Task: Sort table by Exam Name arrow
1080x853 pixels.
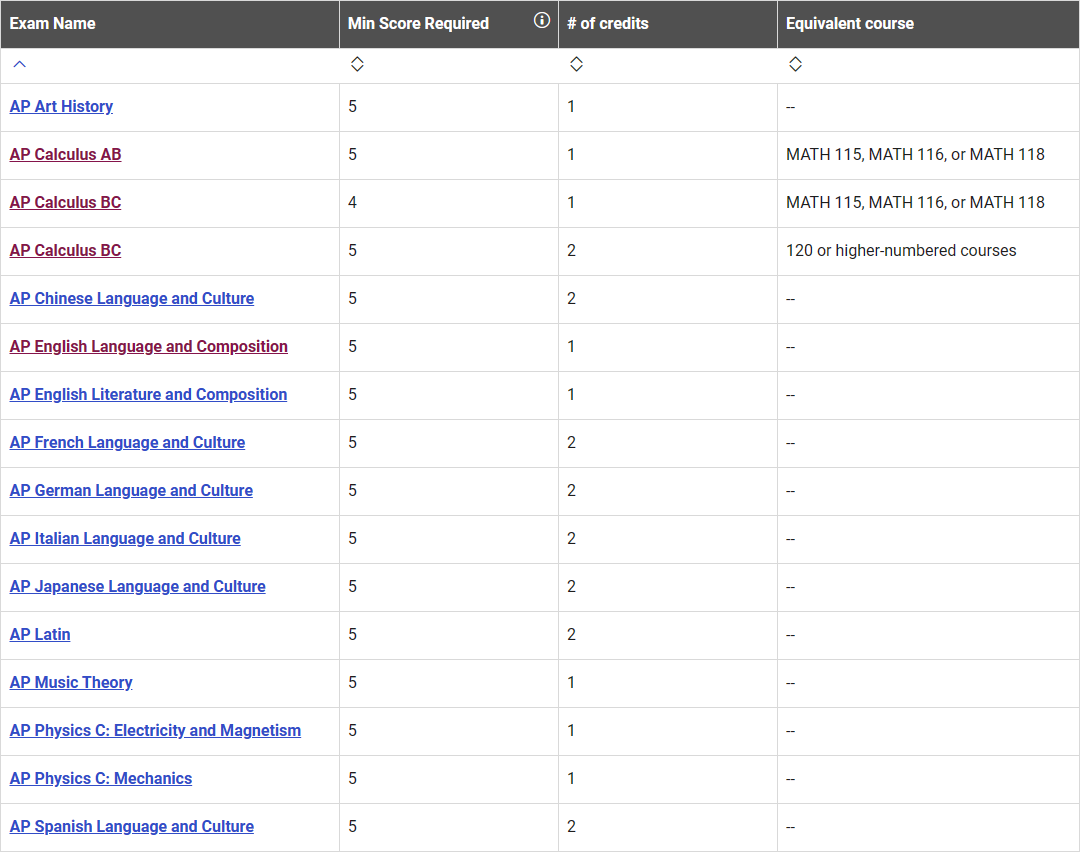Action: pyautogui.click(x=19, y=65)
